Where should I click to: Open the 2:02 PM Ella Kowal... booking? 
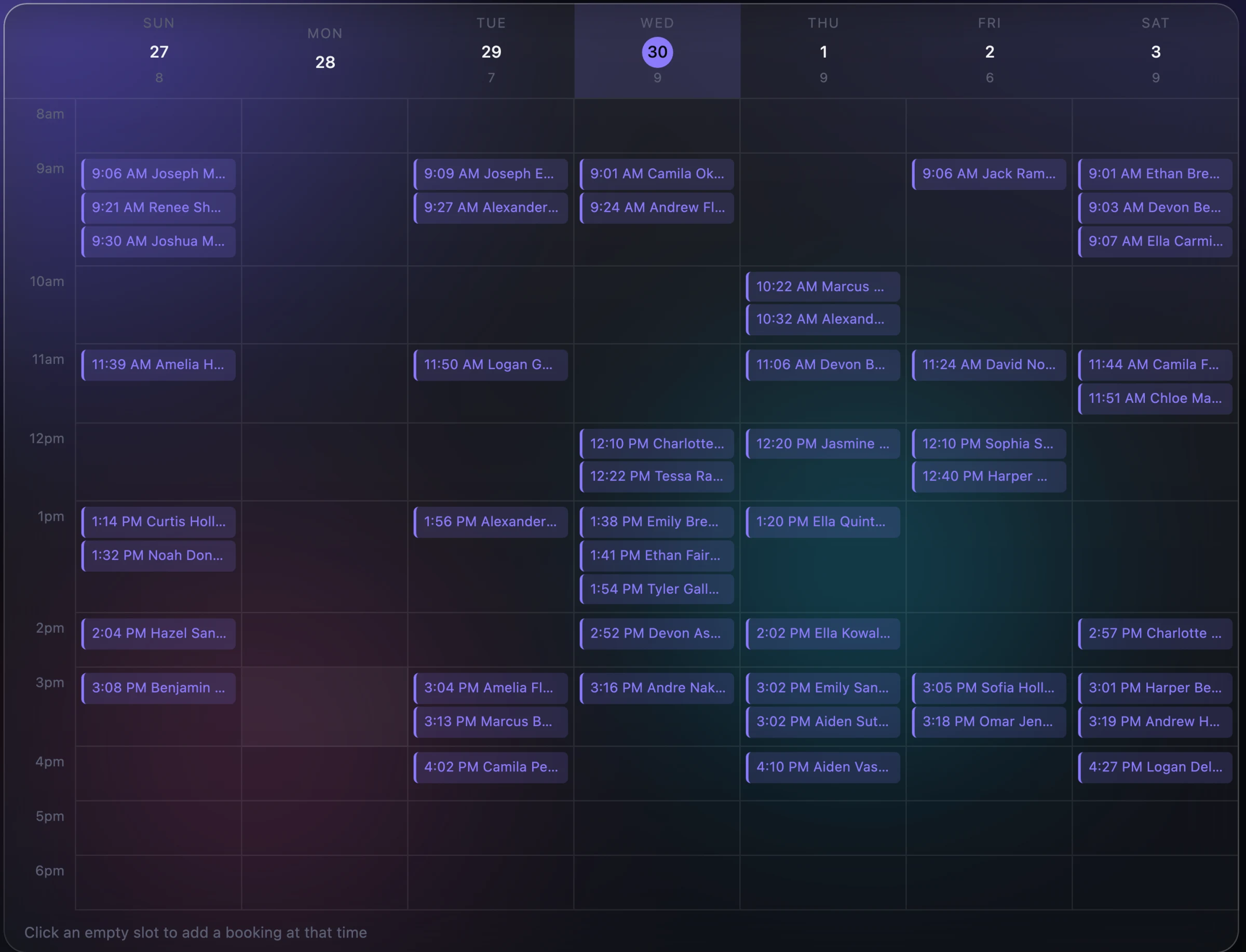click(x=823, y=633)
